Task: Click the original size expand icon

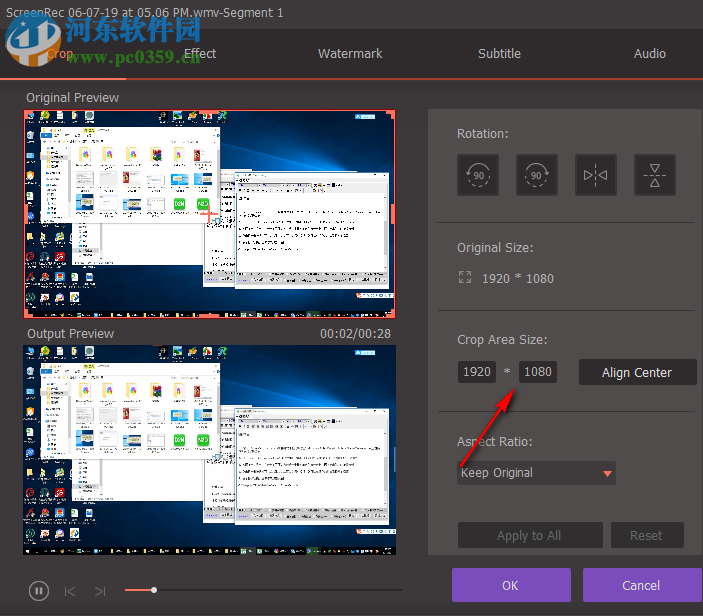Action: [465, 278]
